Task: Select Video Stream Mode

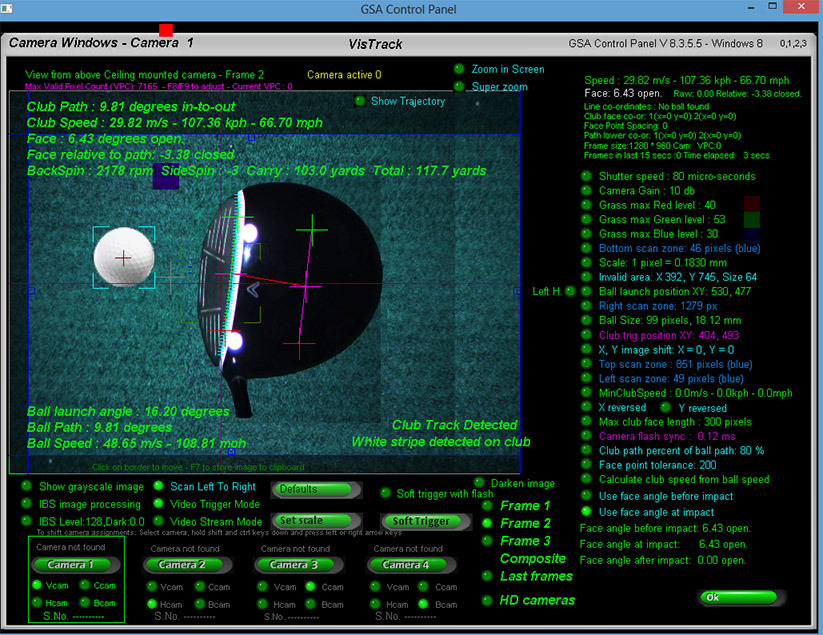Action: coord(159,521)
